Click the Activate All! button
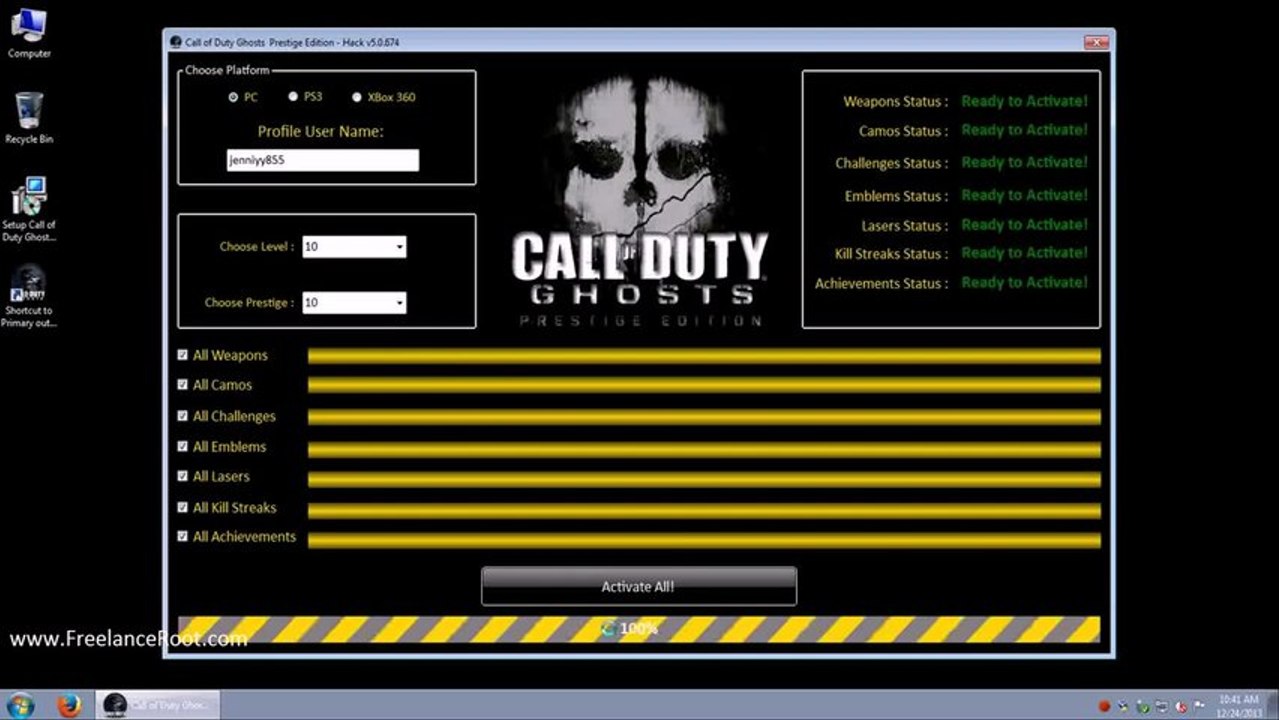This screenshot has height=720, width=1279. point(638,587)
